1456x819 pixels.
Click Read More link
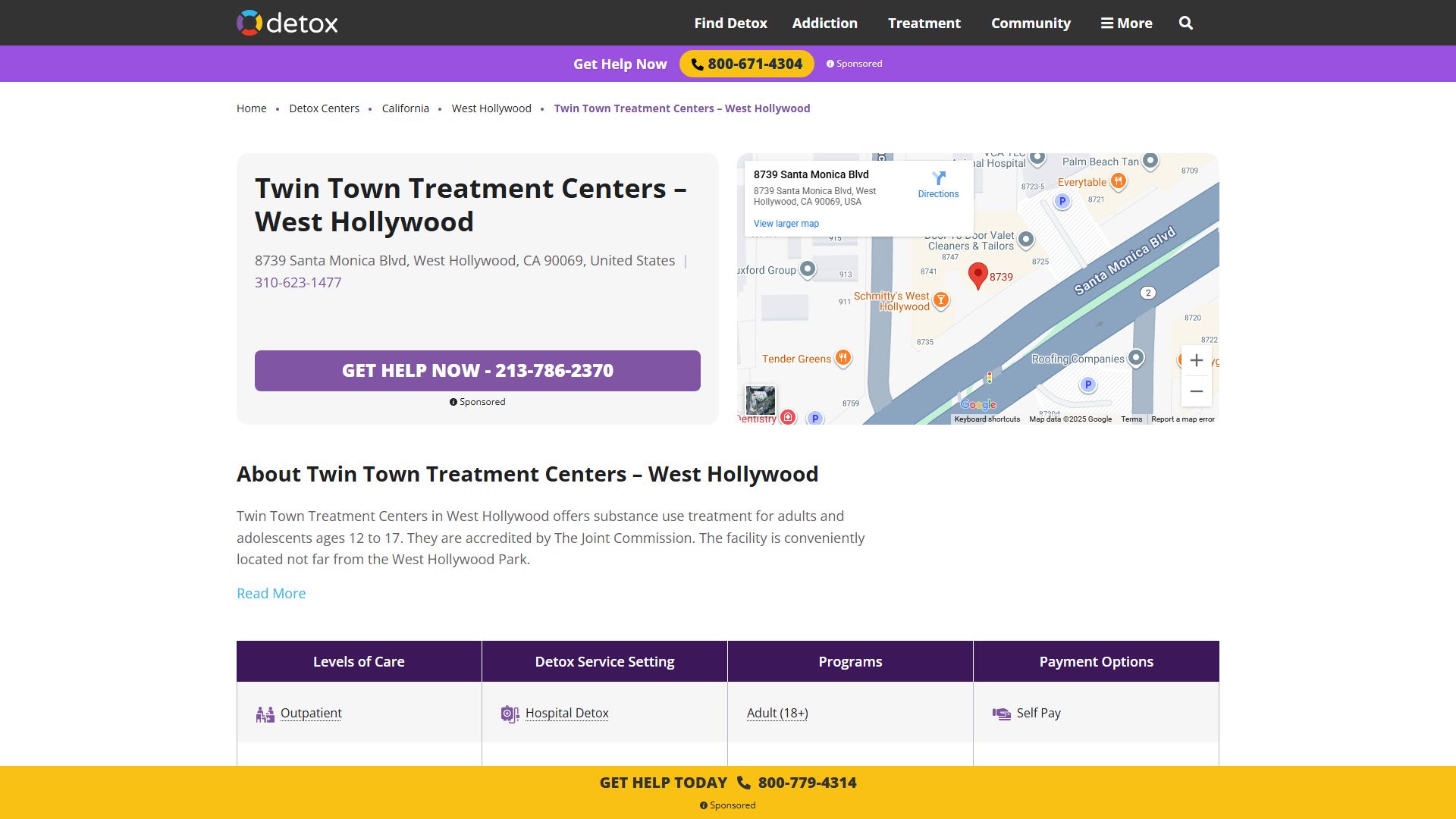point(271,593)
